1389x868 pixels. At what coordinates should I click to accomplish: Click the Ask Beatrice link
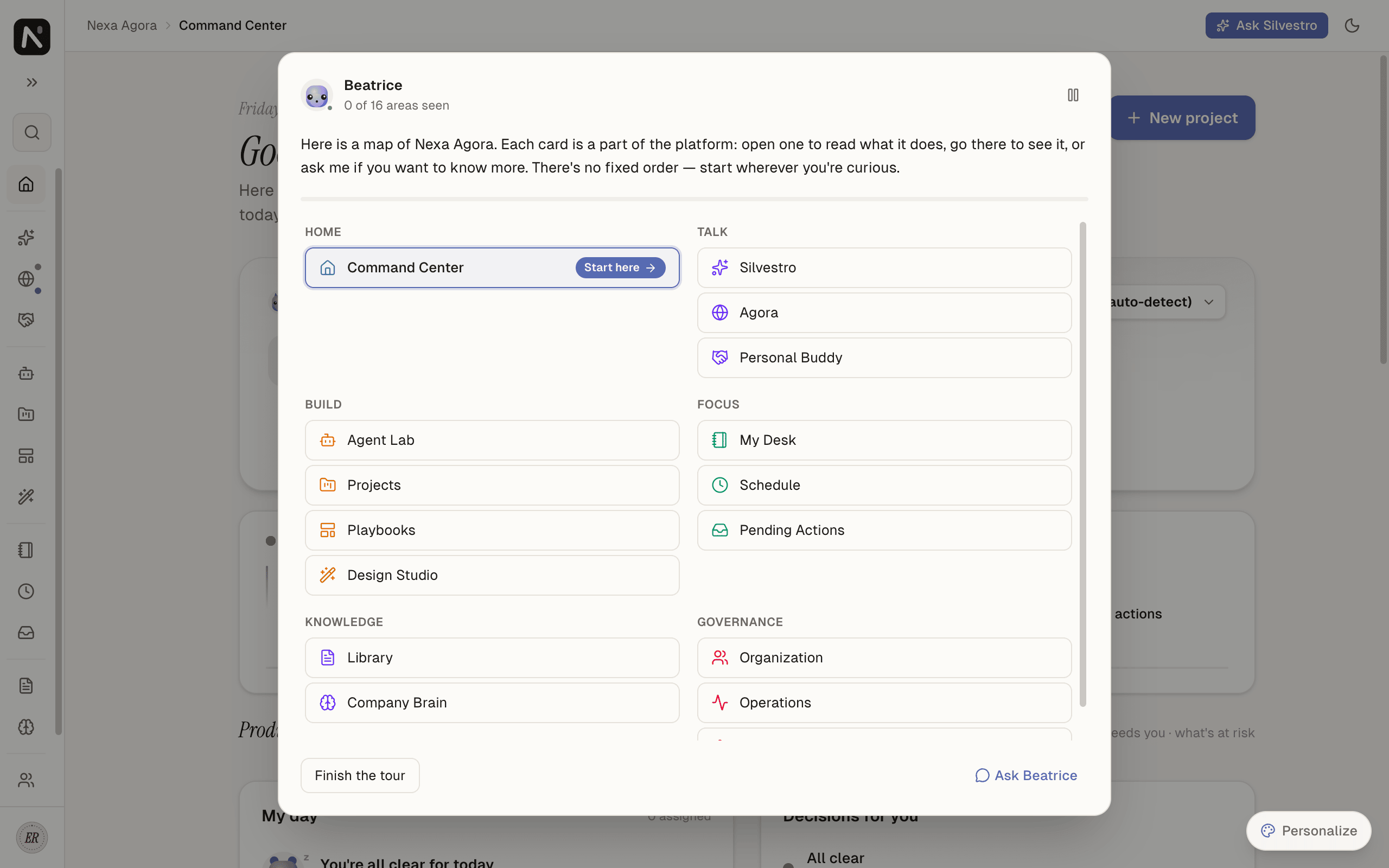coord(1026,776)
